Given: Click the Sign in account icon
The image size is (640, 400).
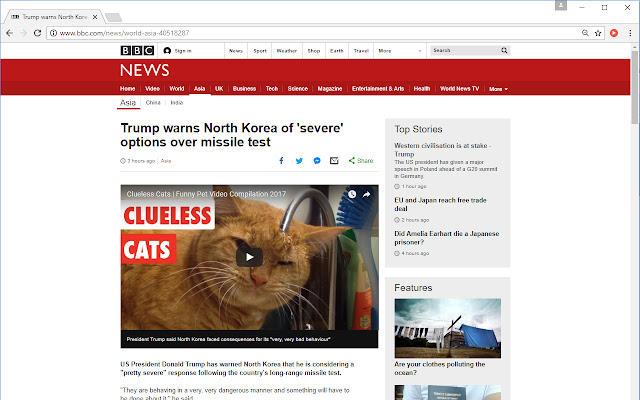Looking at the screenshot, I should pos(167,51).
